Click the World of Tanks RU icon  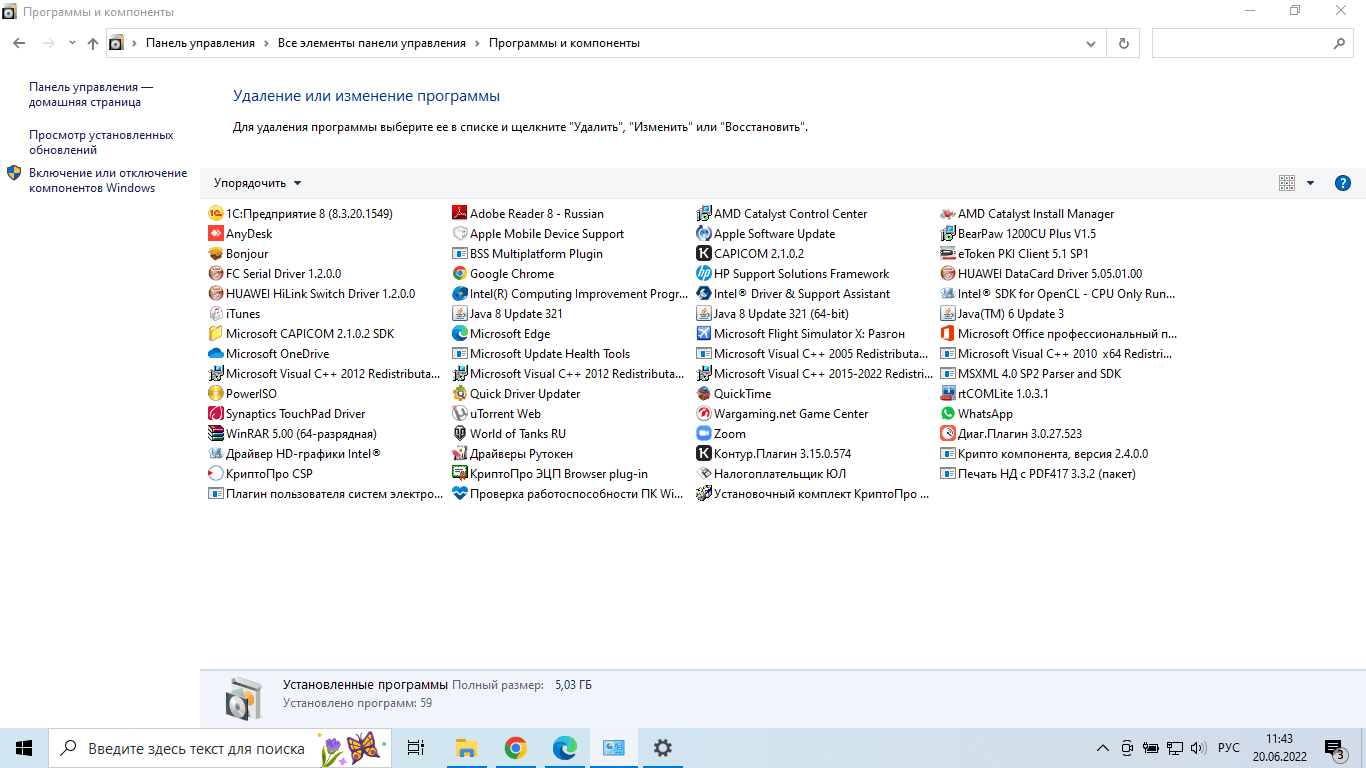[x=460, y=434]
